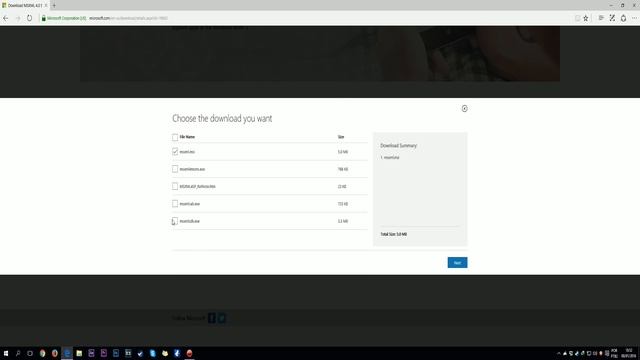Click the 3.3 MB size value
Image resolution: width=640 pixels, height=360 pixels.
(x=343, y=221)
